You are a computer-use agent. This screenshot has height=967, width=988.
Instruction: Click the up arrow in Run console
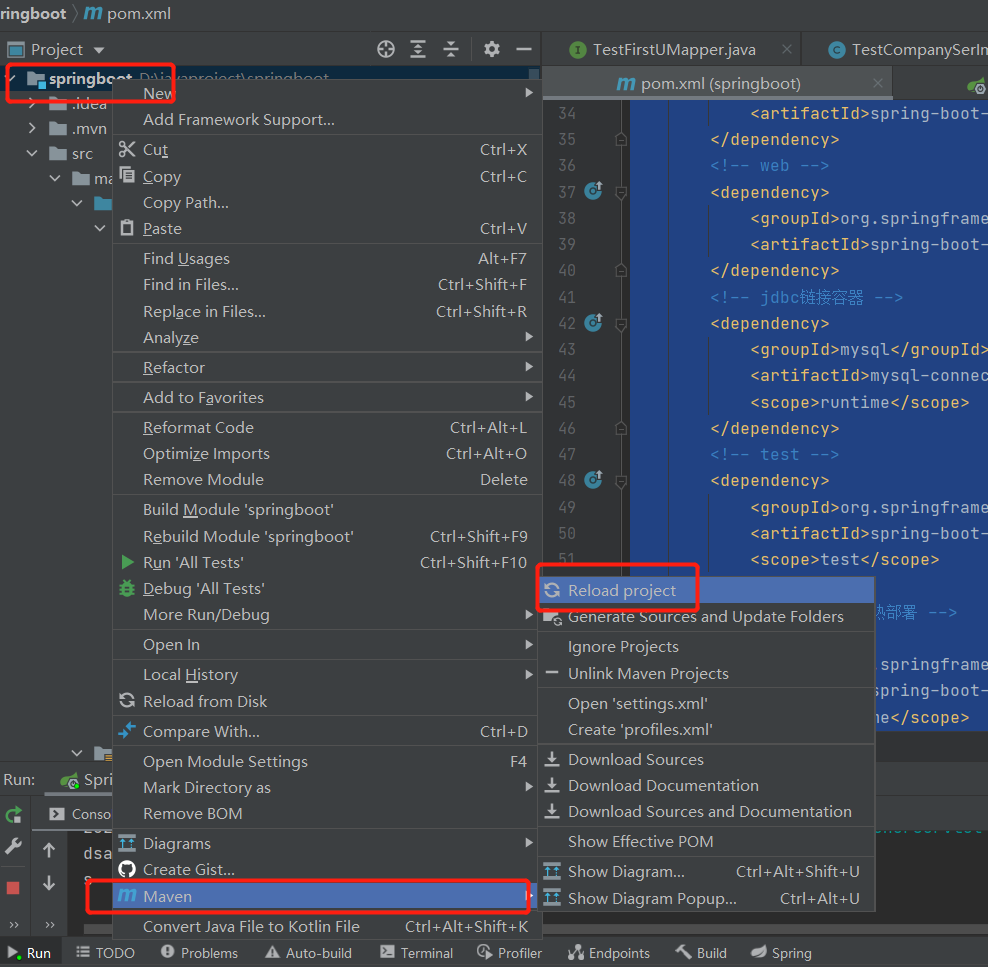click(x=49, y=850)
